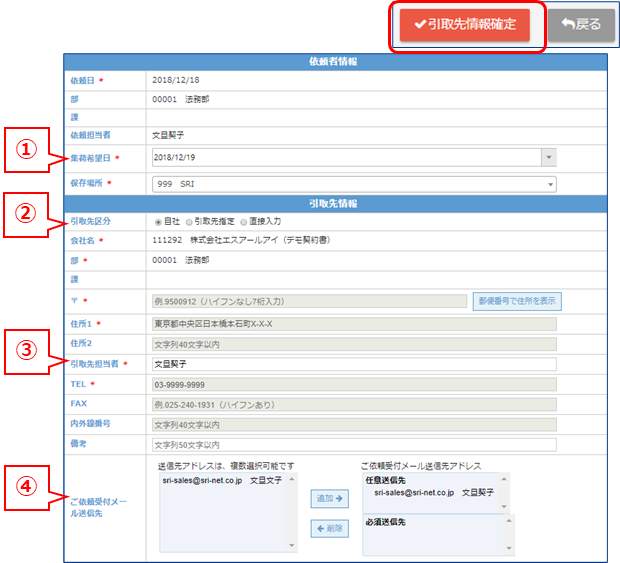Focus the FAX number input field
Screen dimensions: 620x563
pos(353,404)
